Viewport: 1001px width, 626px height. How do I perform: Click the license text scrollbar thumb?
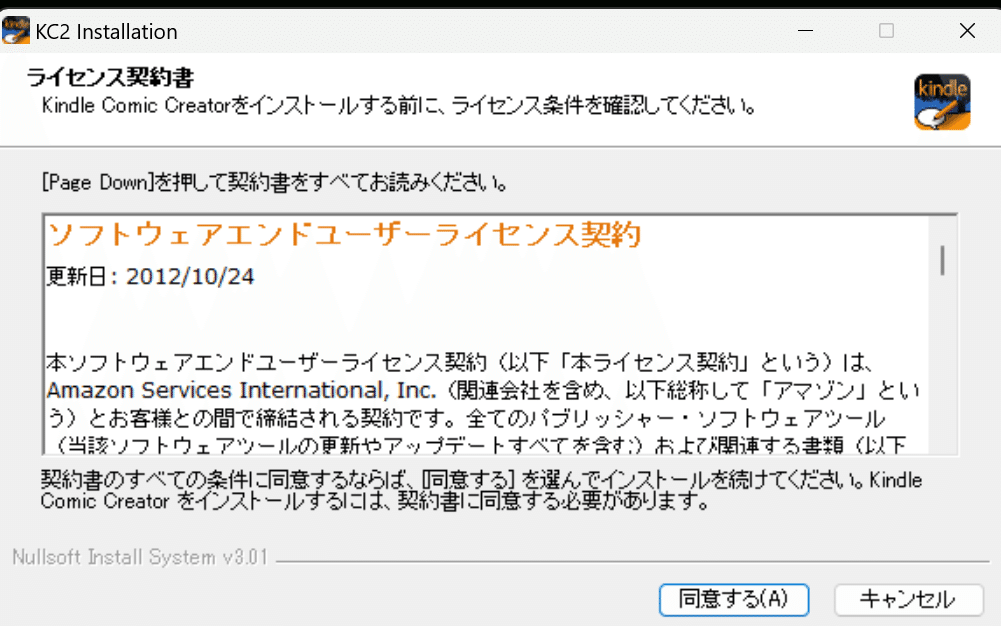pyautogui.click(x=942, y=260)
